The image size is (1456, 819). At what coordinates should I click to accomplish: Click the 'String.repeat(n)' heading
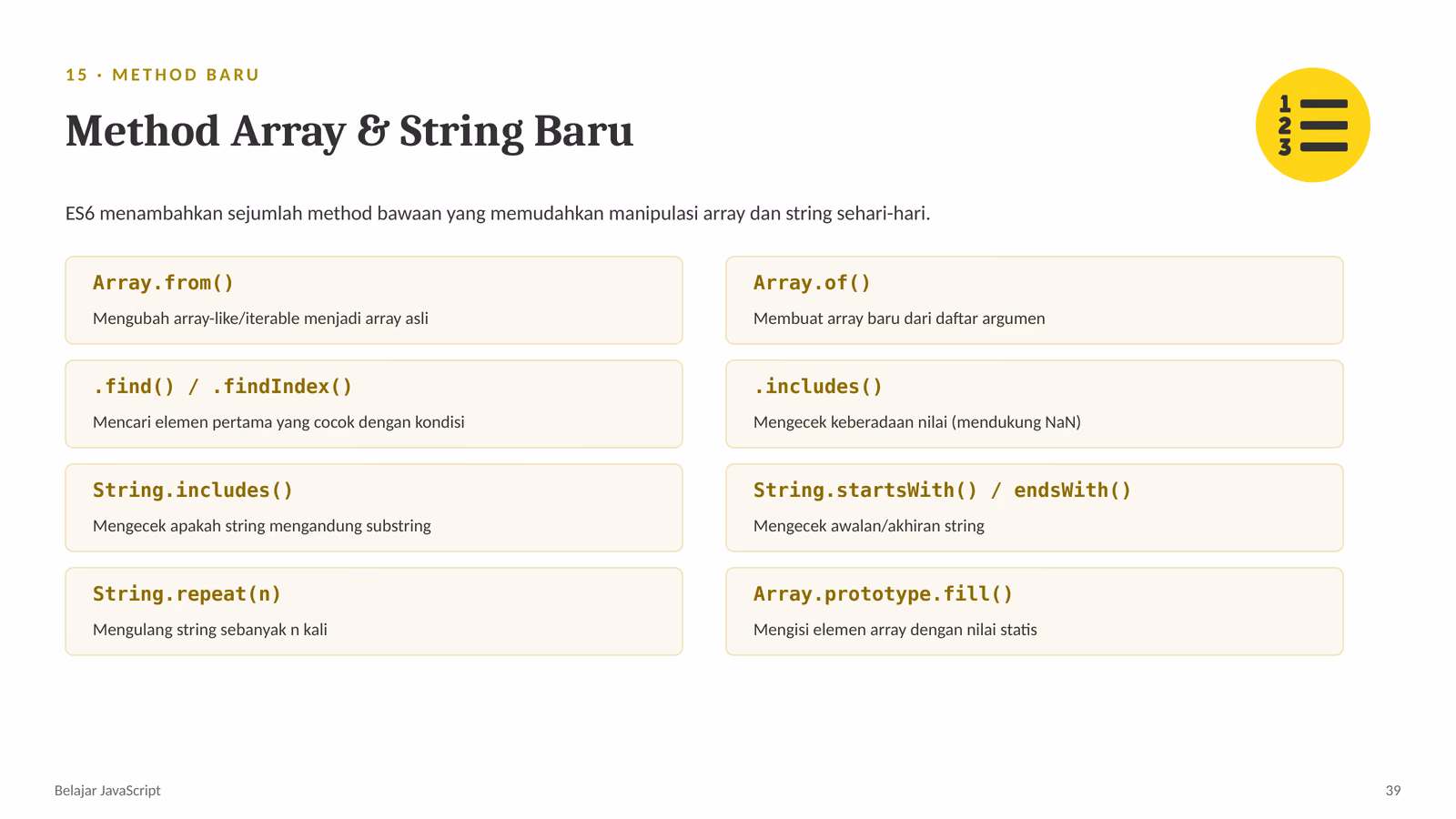pyautogui.click(x=187, y=594)
